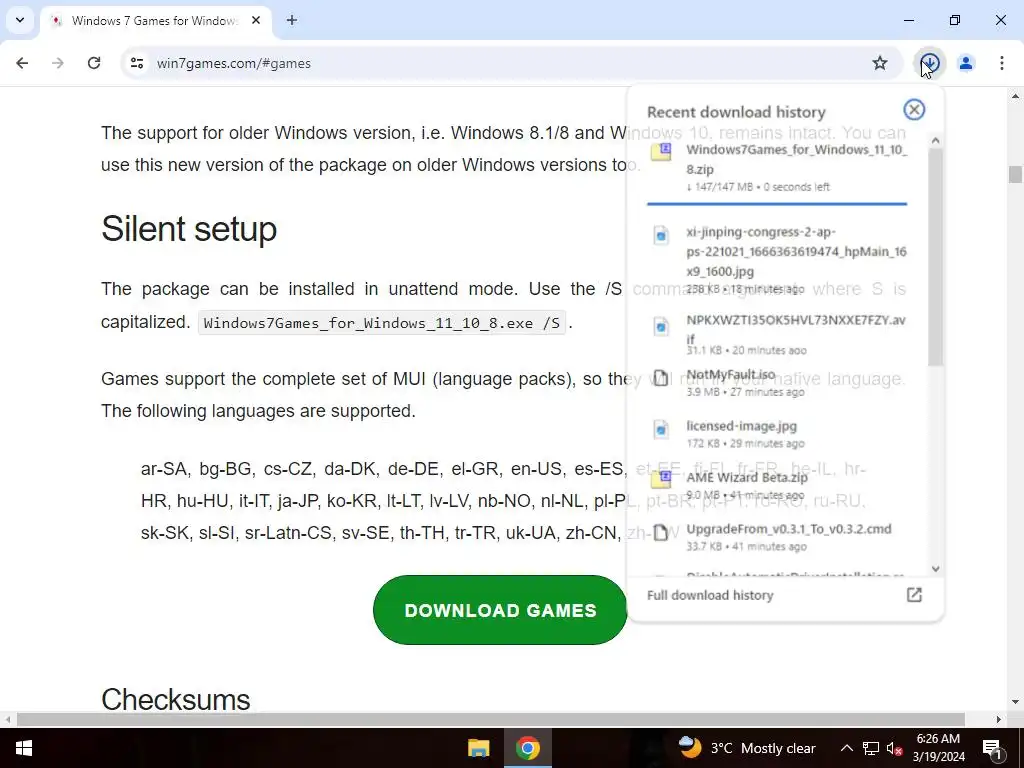Image resolution: width=1024 pixels, height=768 pixels.
Task: Close the Windows 7 Games tab
Action: tap(256, 20)
